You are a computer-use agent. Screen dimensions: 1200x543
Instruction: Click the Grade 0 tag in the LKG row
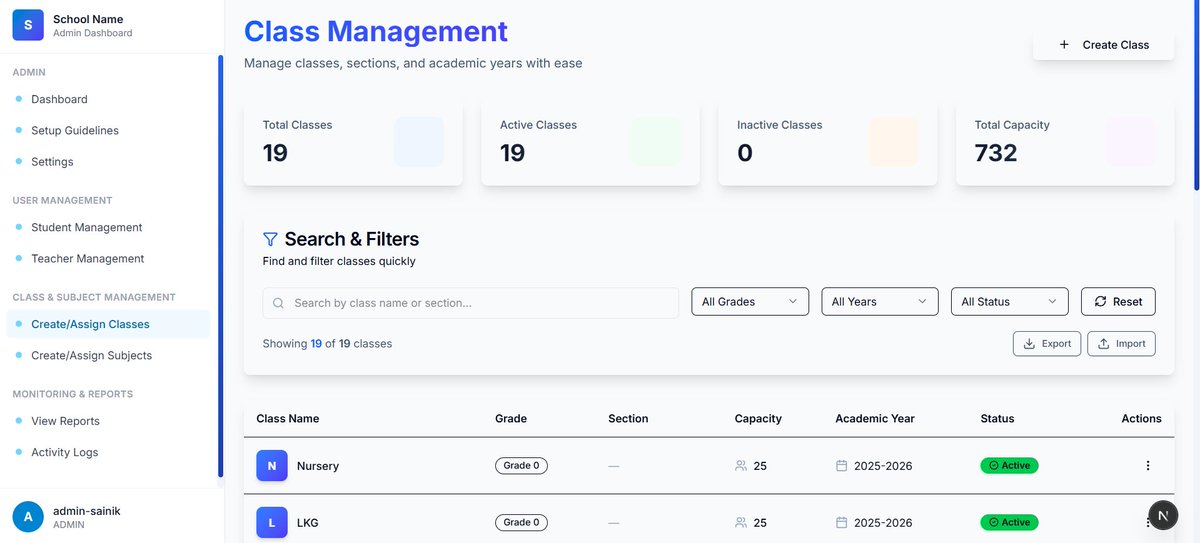[x=521, y=523]
